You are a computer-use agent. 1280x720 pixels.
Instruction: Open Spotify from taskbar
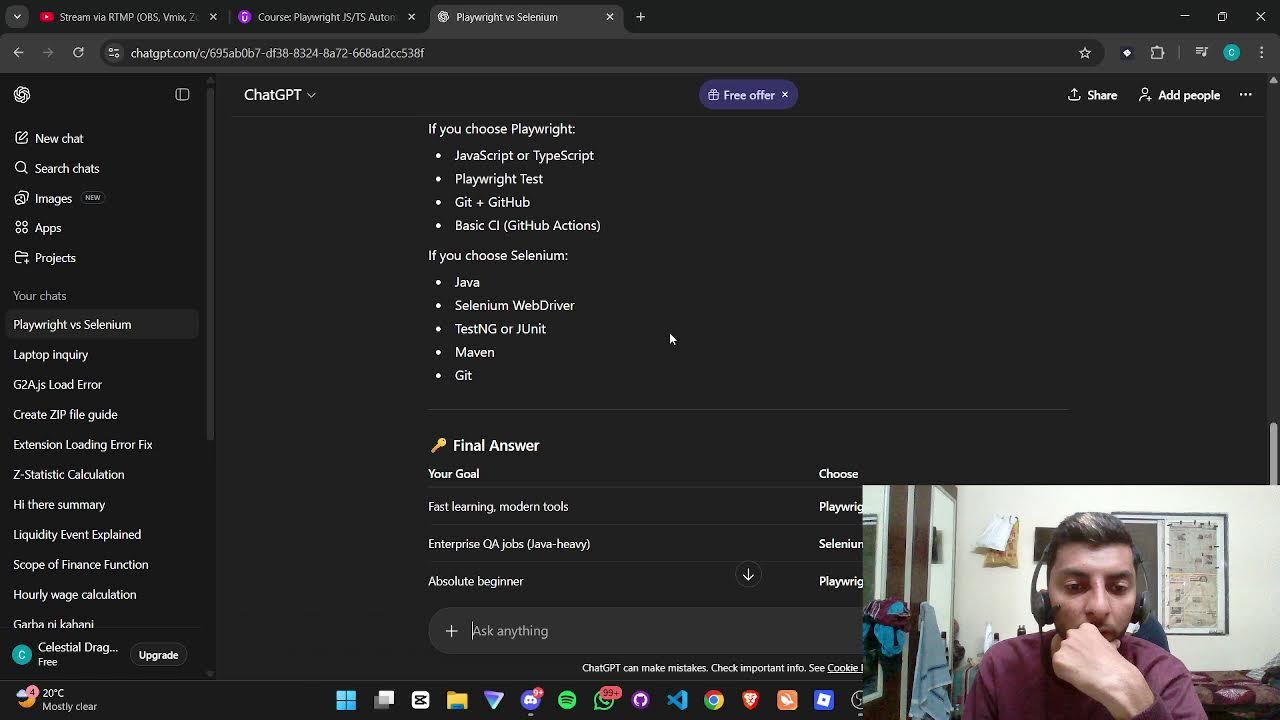pos(567,700)
